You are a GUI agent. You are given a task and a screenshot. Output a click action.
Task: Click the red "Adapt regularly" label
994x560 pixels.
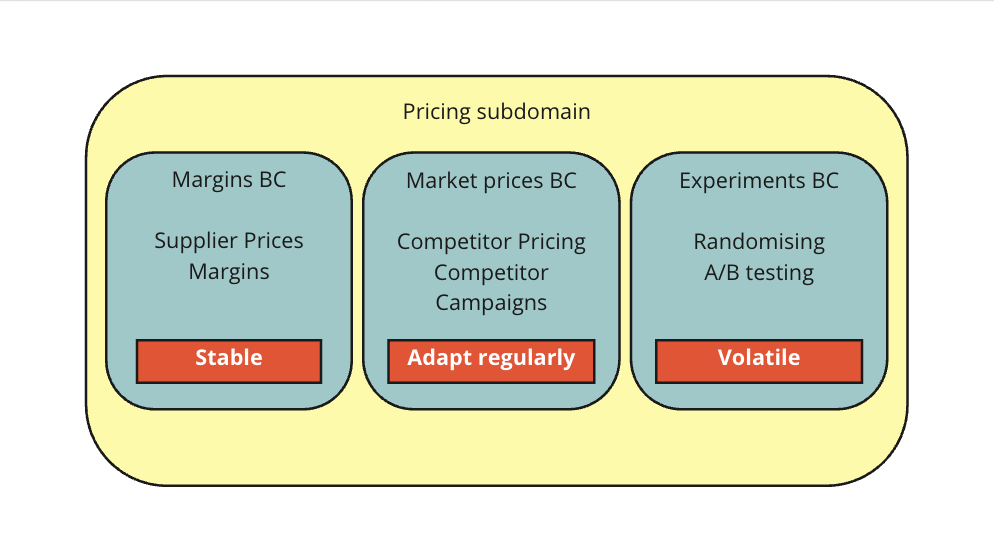point(491,360)
